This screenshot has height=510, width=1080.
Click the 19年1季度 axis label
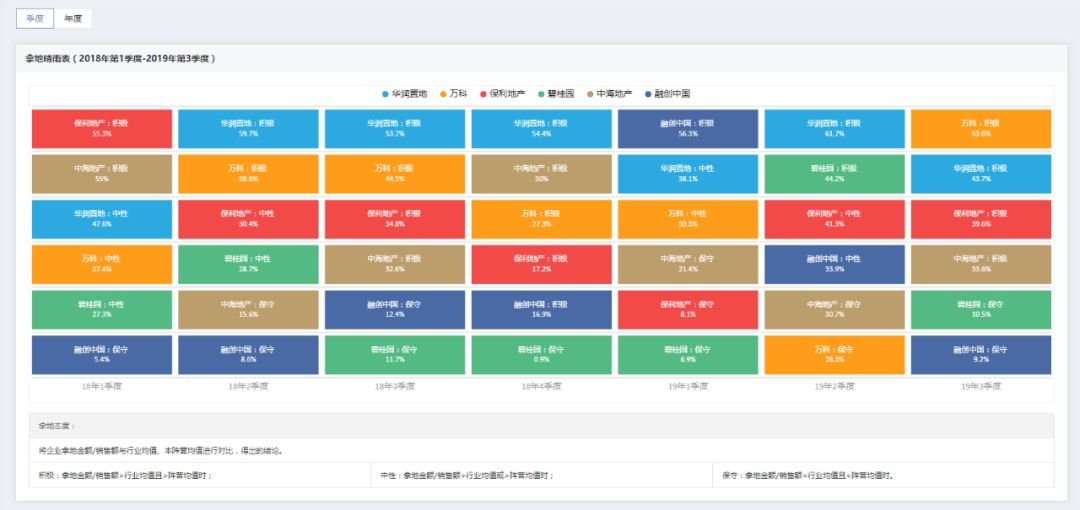point(688,387)
